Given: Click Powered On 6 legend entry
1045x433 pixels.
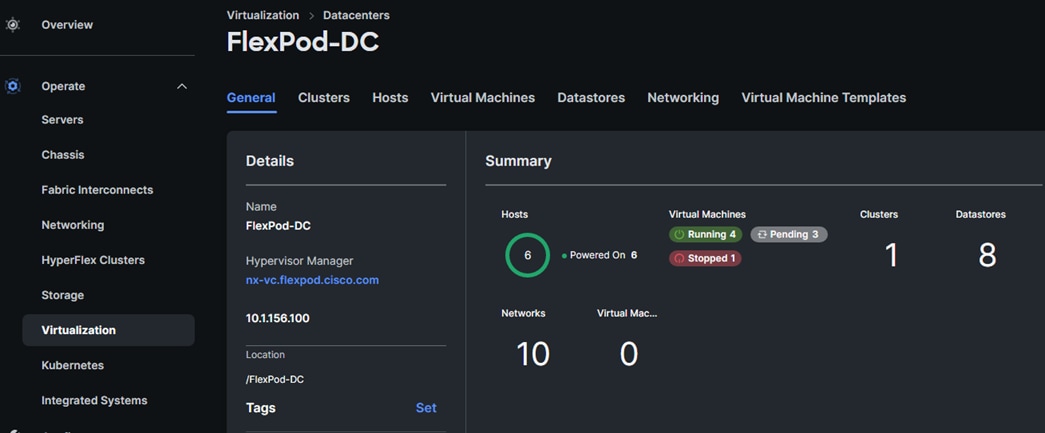Looking at the screenshot, I should pos(600,255).
